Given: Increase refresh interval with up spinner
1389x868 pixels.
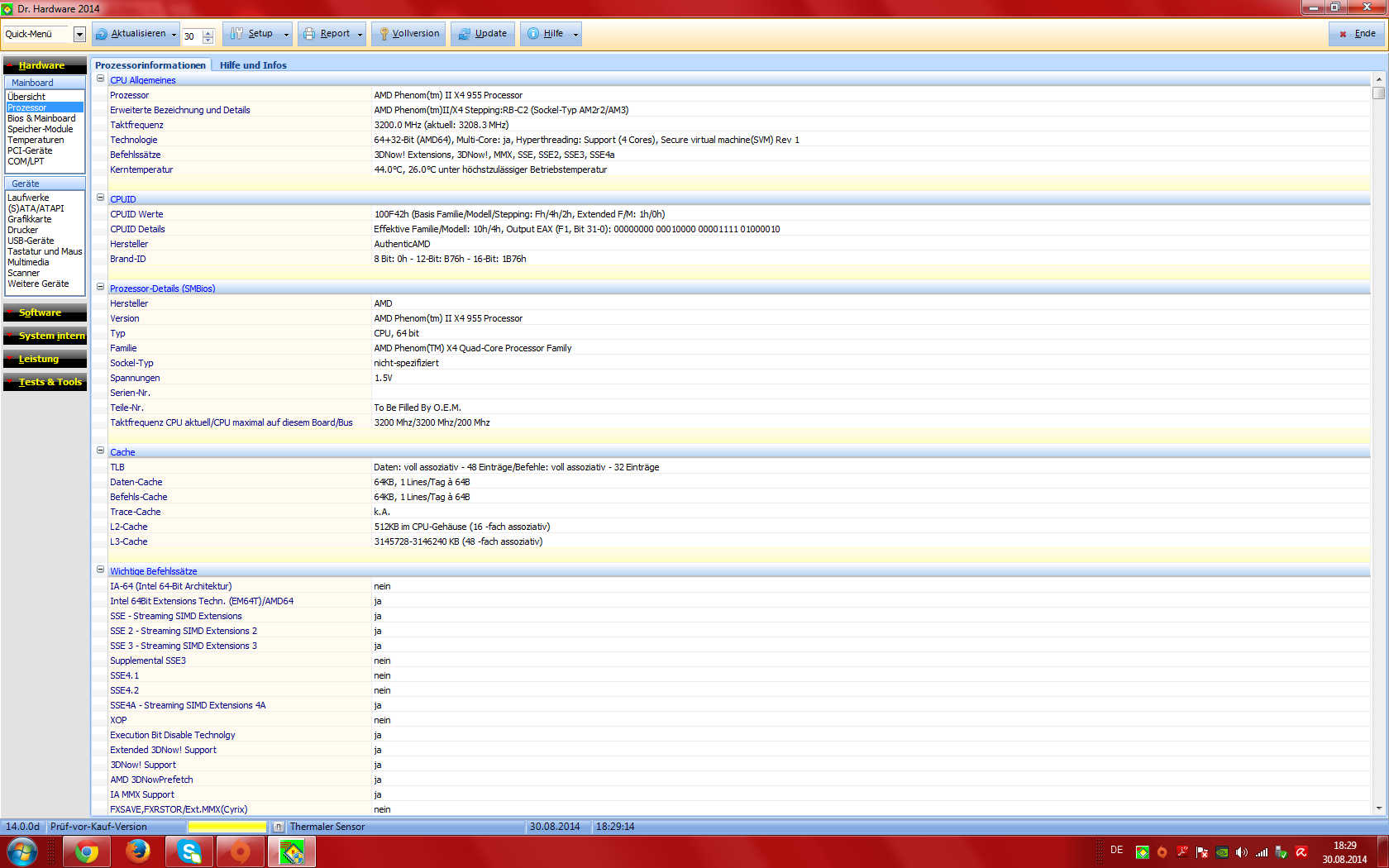Looking at the screenshot, I should pos(208,32).
